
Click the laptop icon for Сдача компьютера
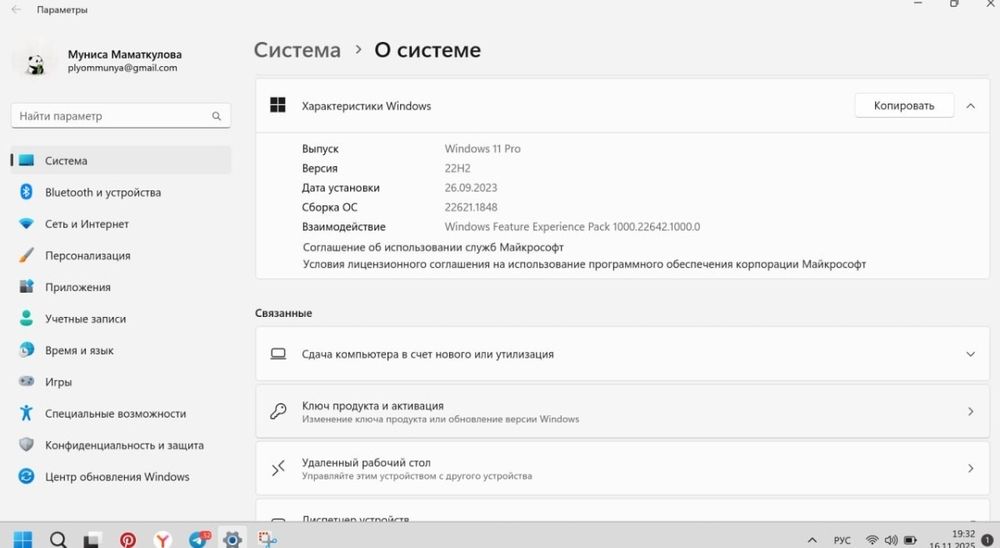[x=278, y=353]
